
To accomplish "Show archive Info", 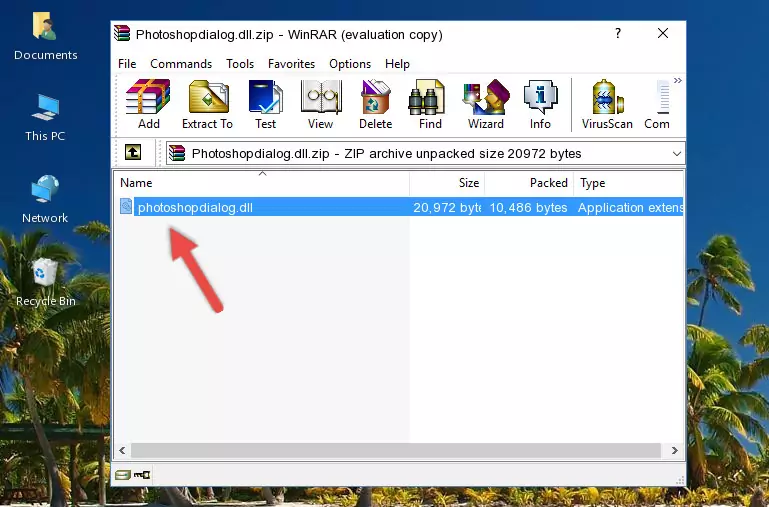I will [x=540, y=104].
